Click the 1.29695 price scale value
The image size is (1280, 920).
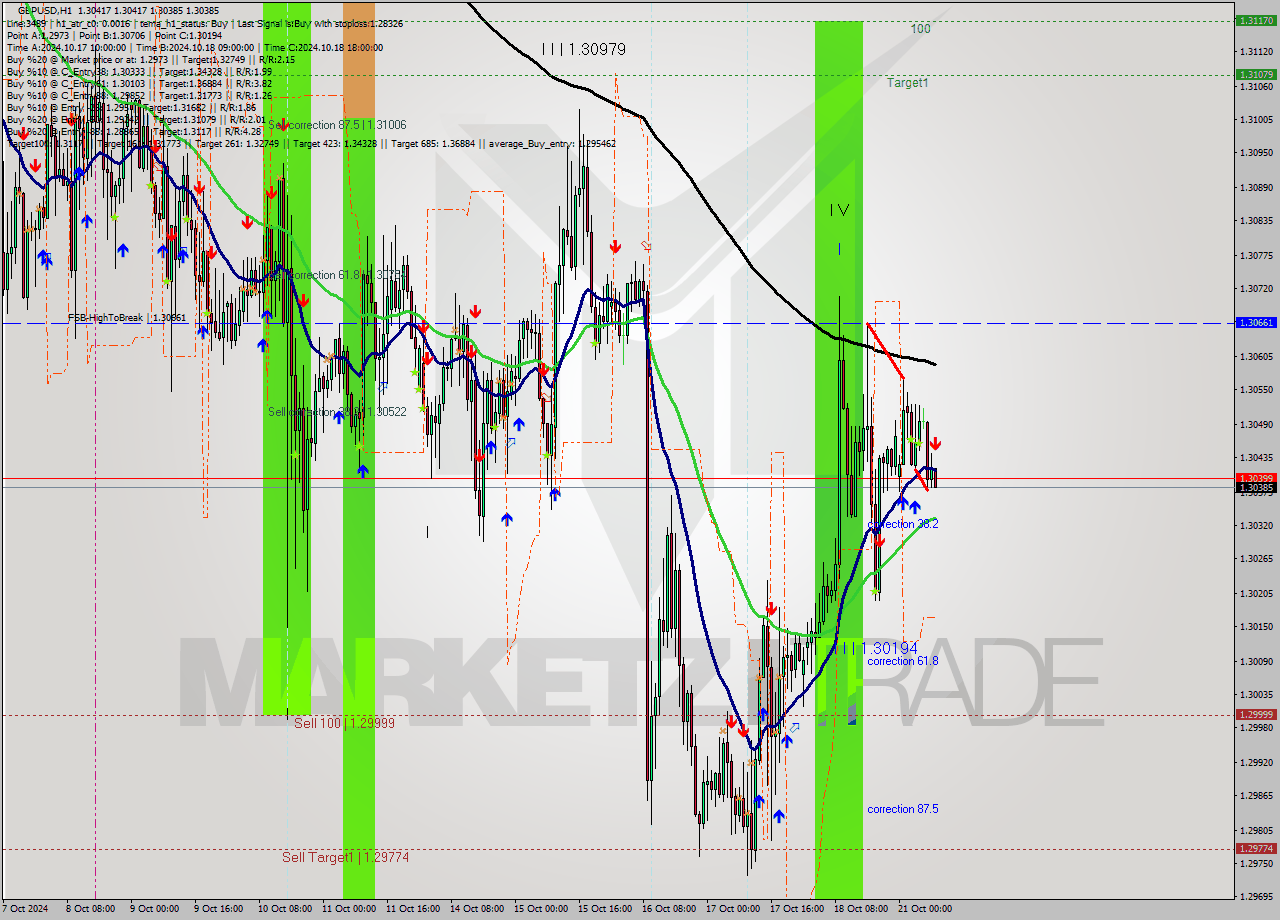tap(1255, 897)
